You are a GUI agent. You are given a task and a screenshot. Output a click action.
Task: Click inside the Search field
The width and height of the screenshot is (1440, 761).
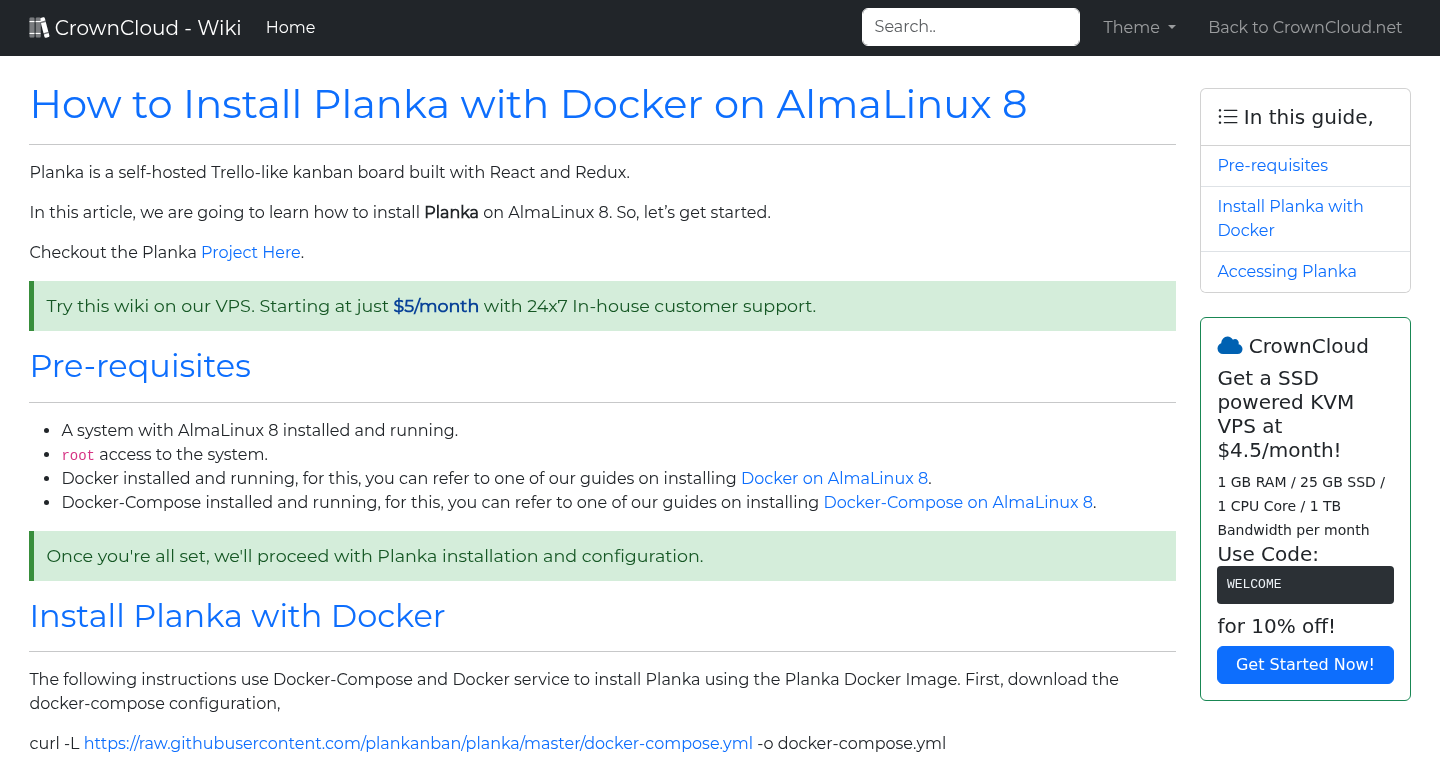970,26
